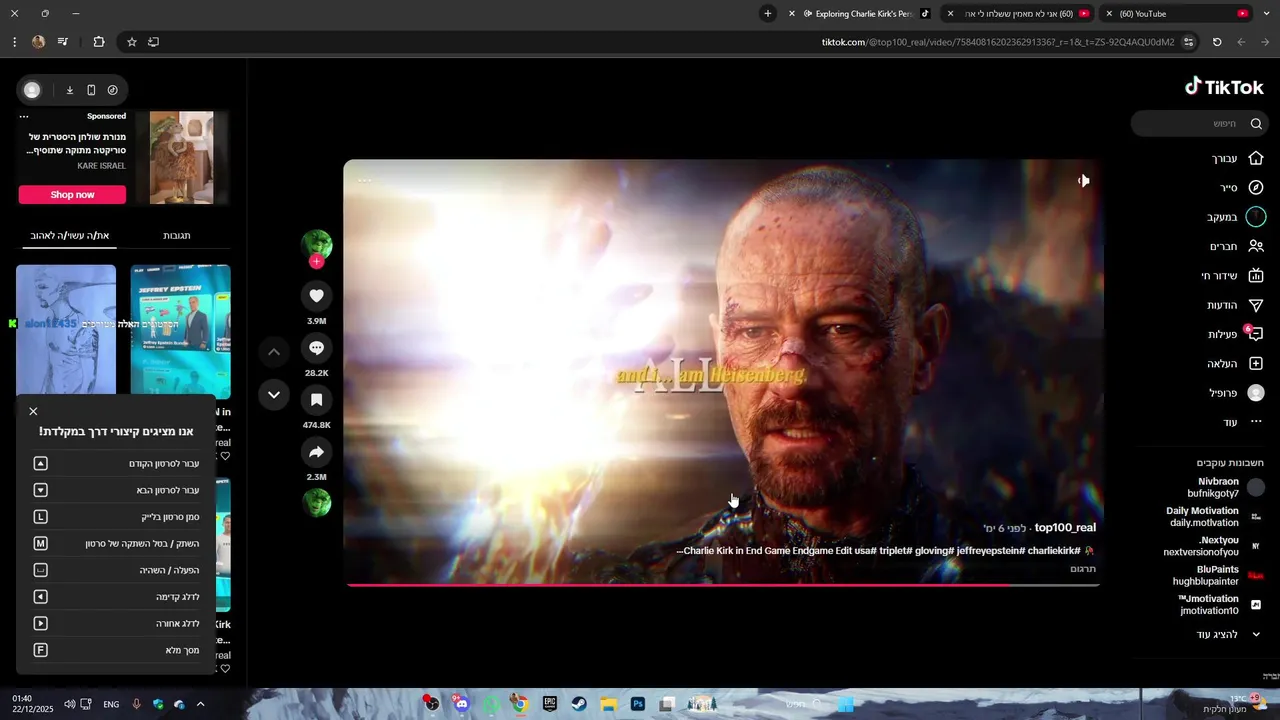
Task: Click the #charliekirk hashtag in caption
Action: pos(1052,551)
